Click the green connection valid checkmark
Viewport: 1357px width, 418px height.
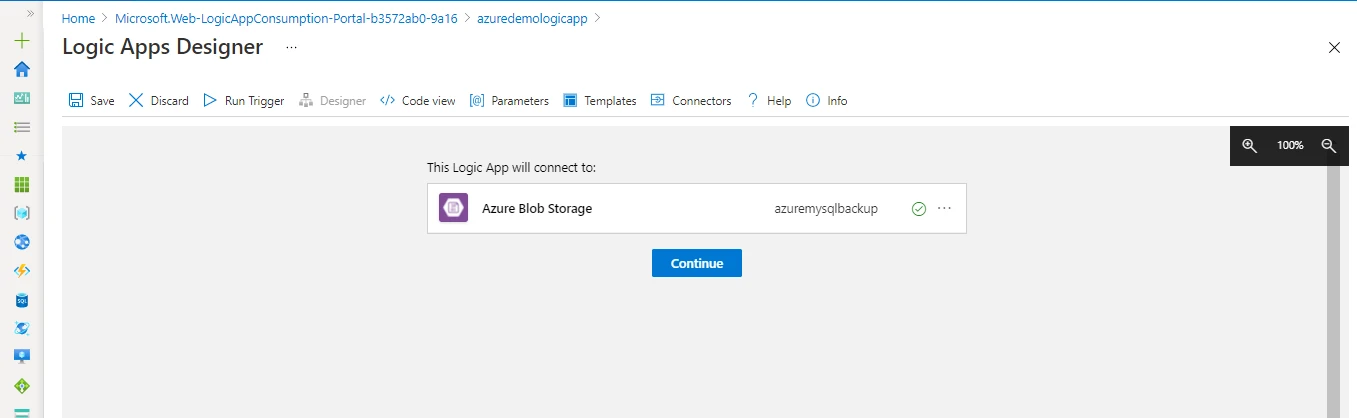click(919, 209)
